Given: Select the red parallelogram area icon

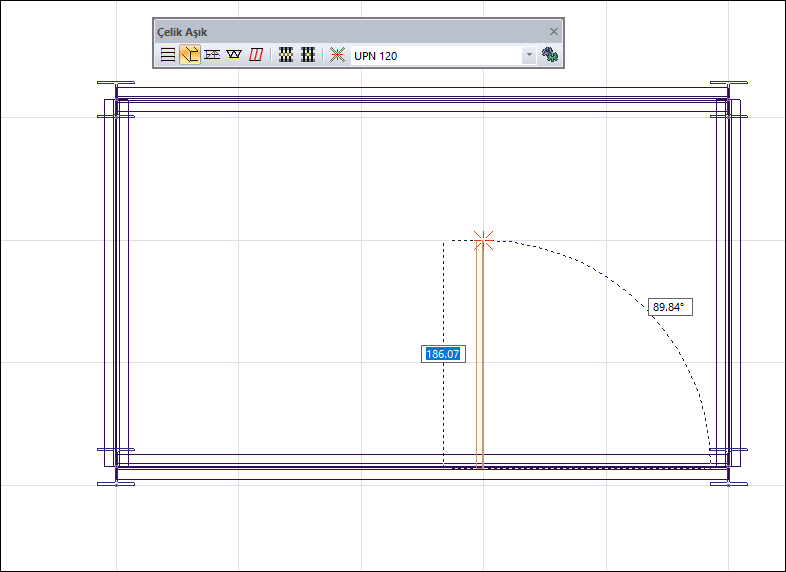Looking at the screenshot, I should click(x=256, y=56).
